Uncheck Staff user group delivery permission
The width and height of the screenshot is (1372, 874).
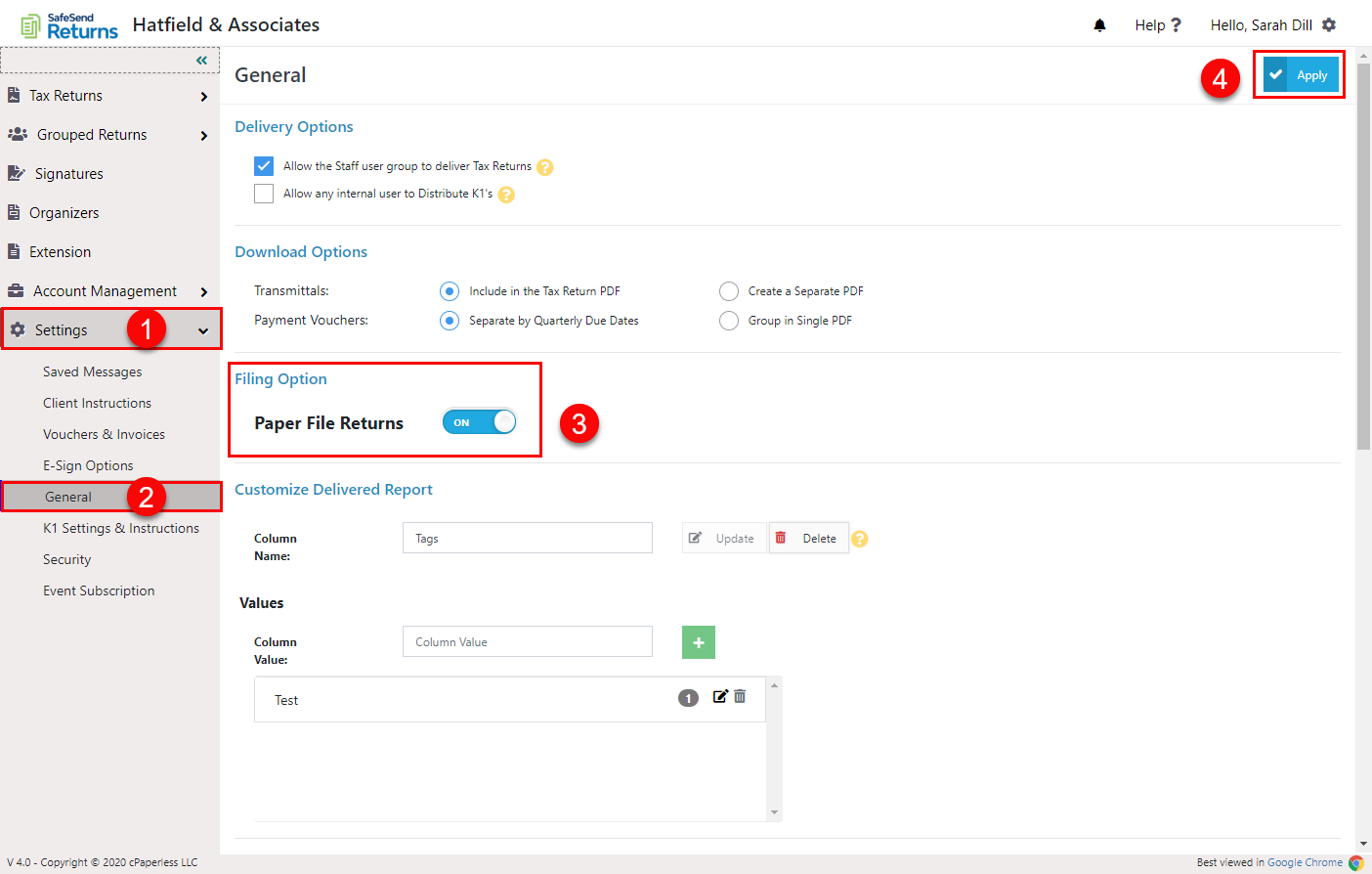263,165
